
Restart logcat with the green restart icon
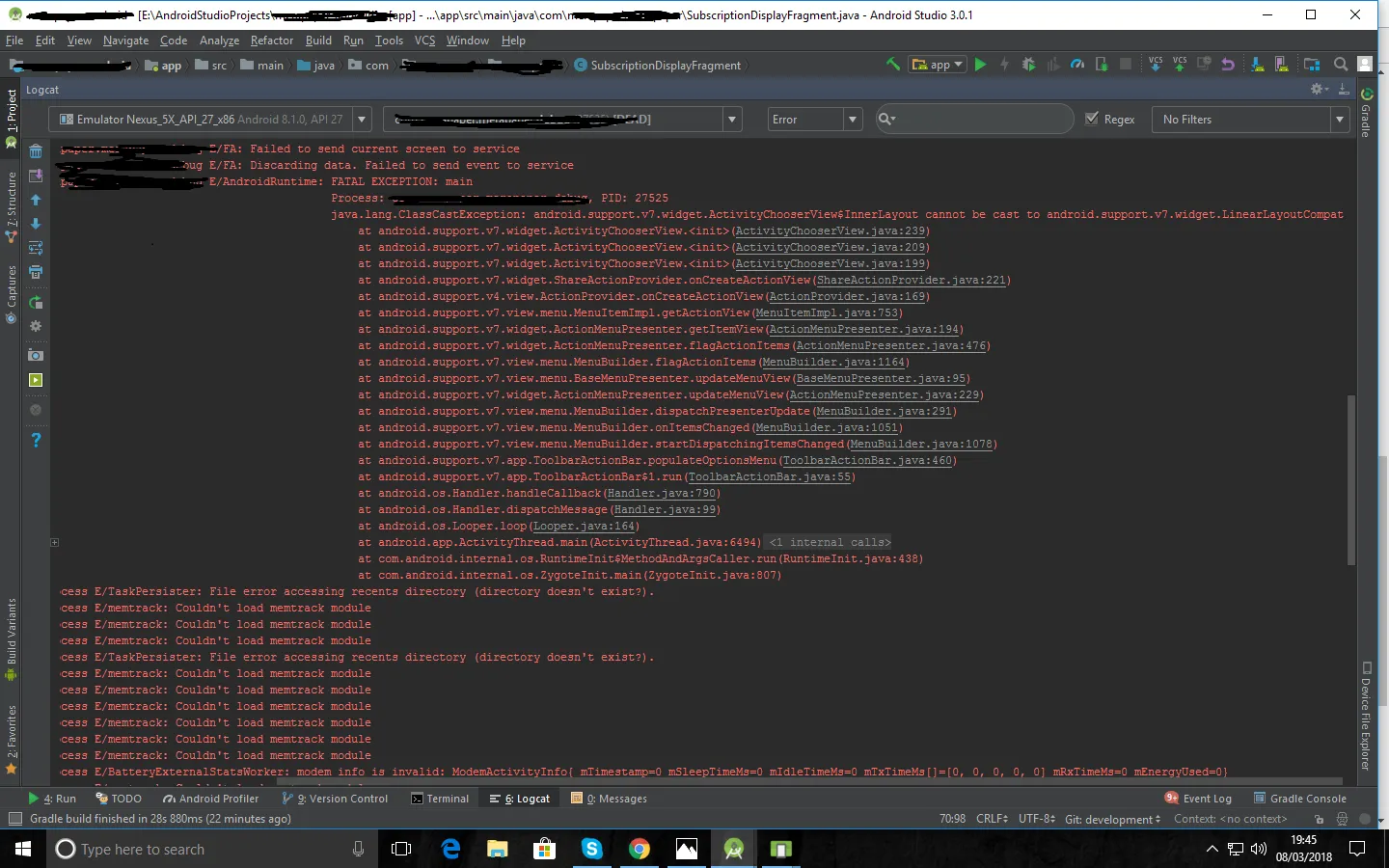click(x=36, y=303)
